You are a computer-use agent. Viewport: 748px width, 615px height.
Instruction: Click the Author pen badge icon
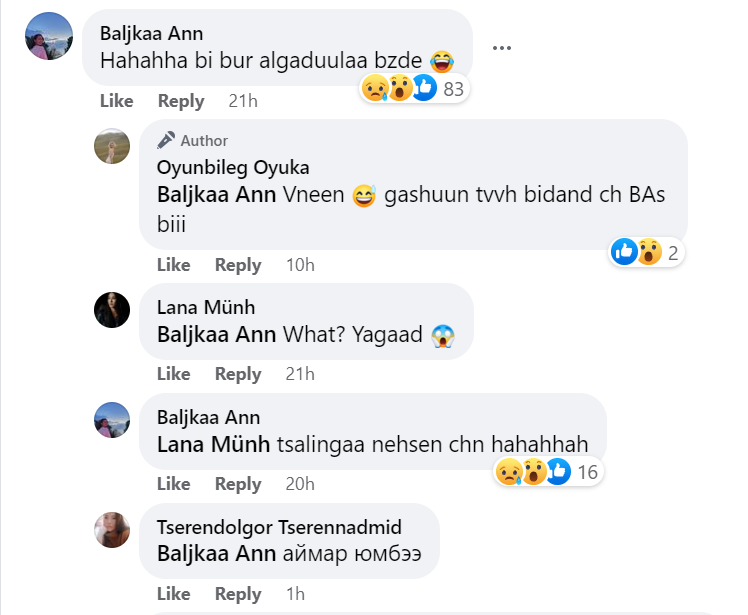166,140
